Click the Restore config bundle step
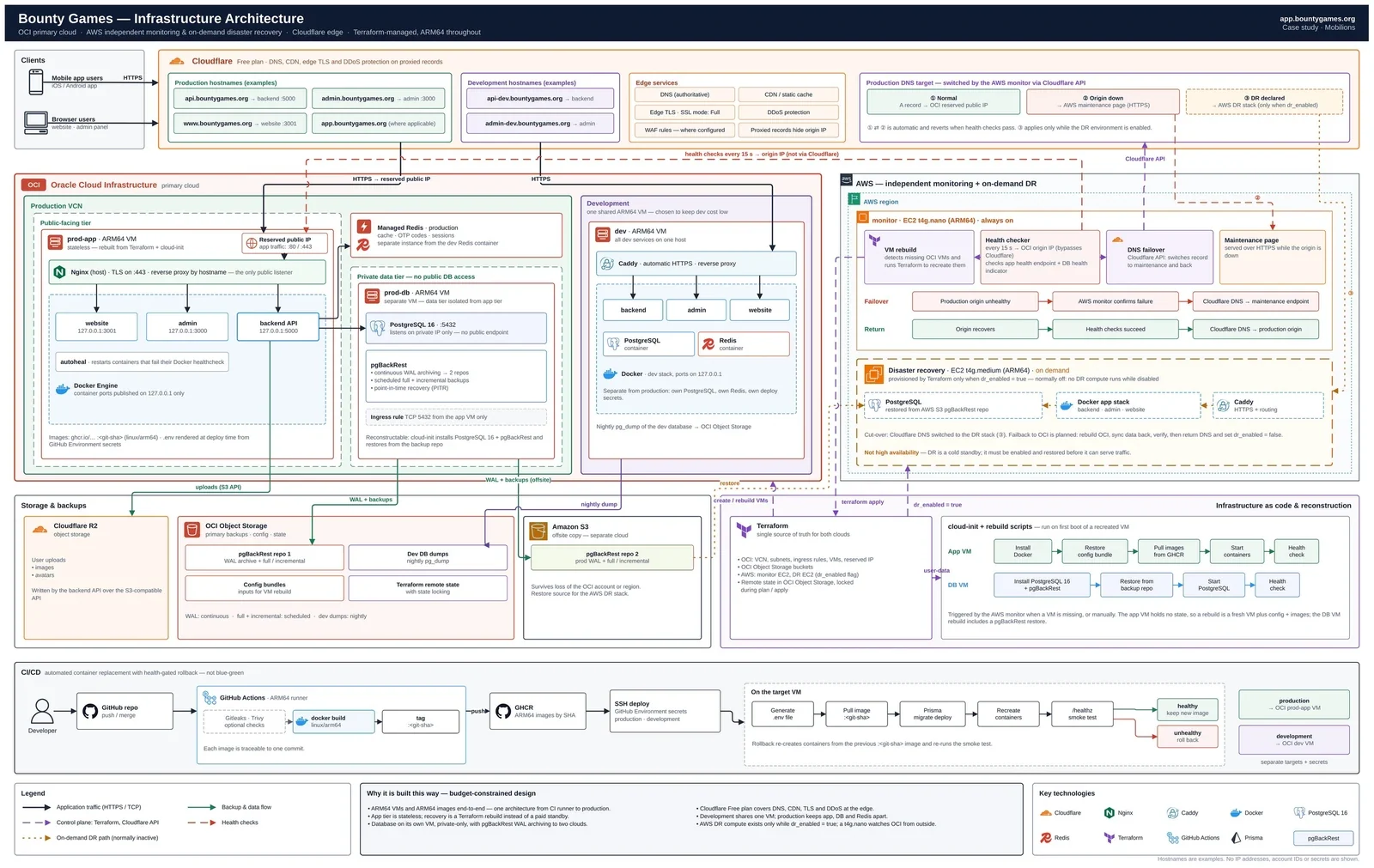 1095,551
